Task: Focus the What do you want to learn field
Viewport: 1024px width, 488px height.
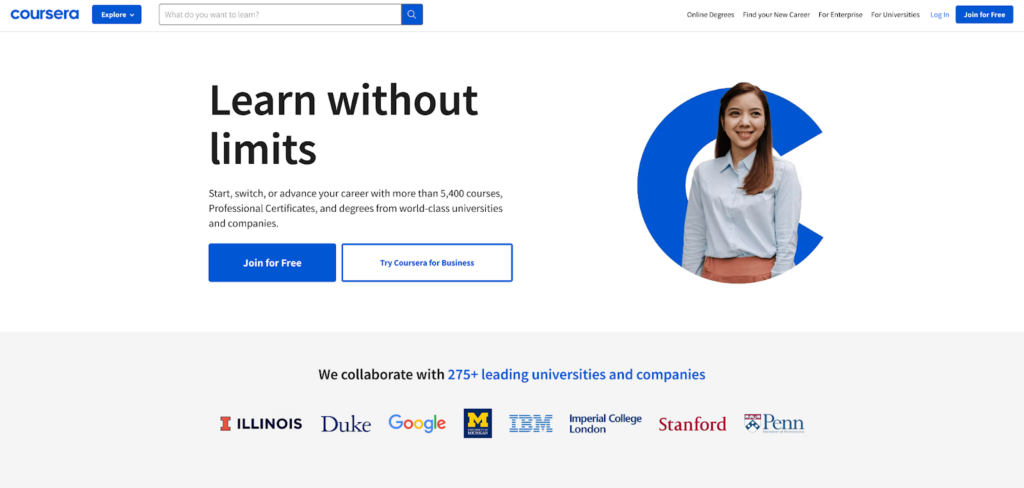Action: [x=280, y=14]
